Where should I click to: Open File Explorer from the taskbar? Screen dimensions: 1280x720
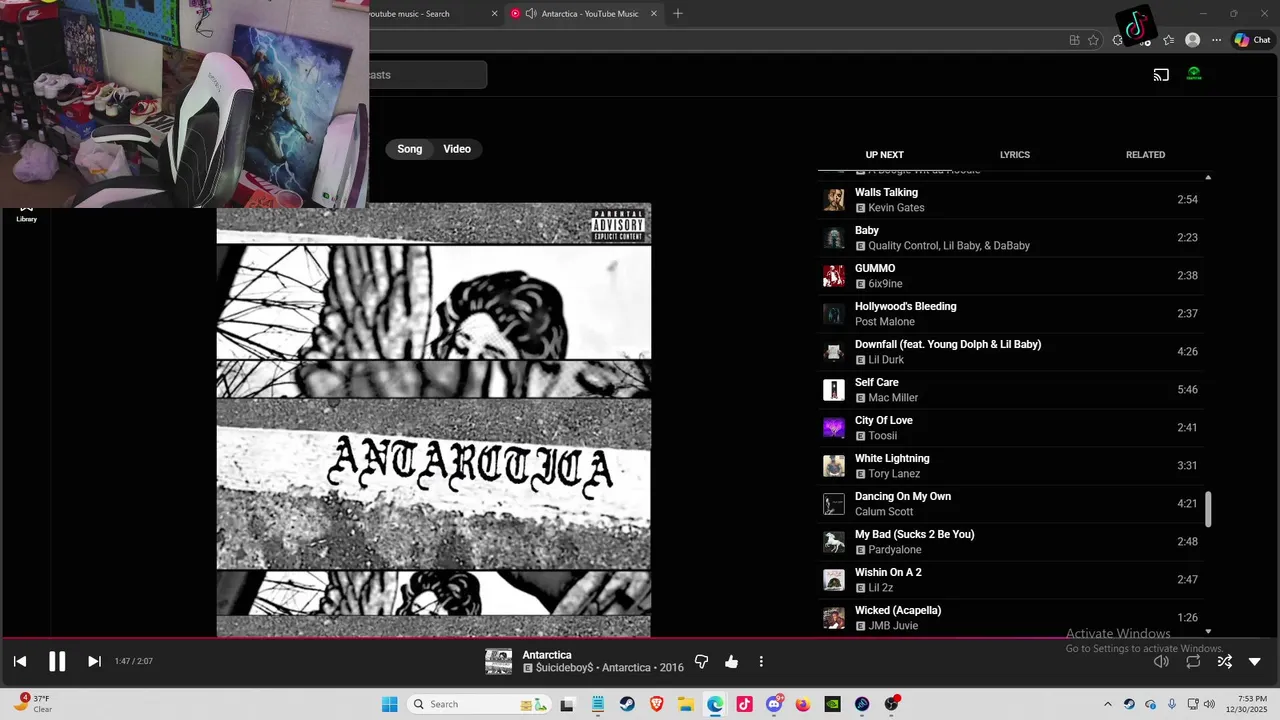685,704
